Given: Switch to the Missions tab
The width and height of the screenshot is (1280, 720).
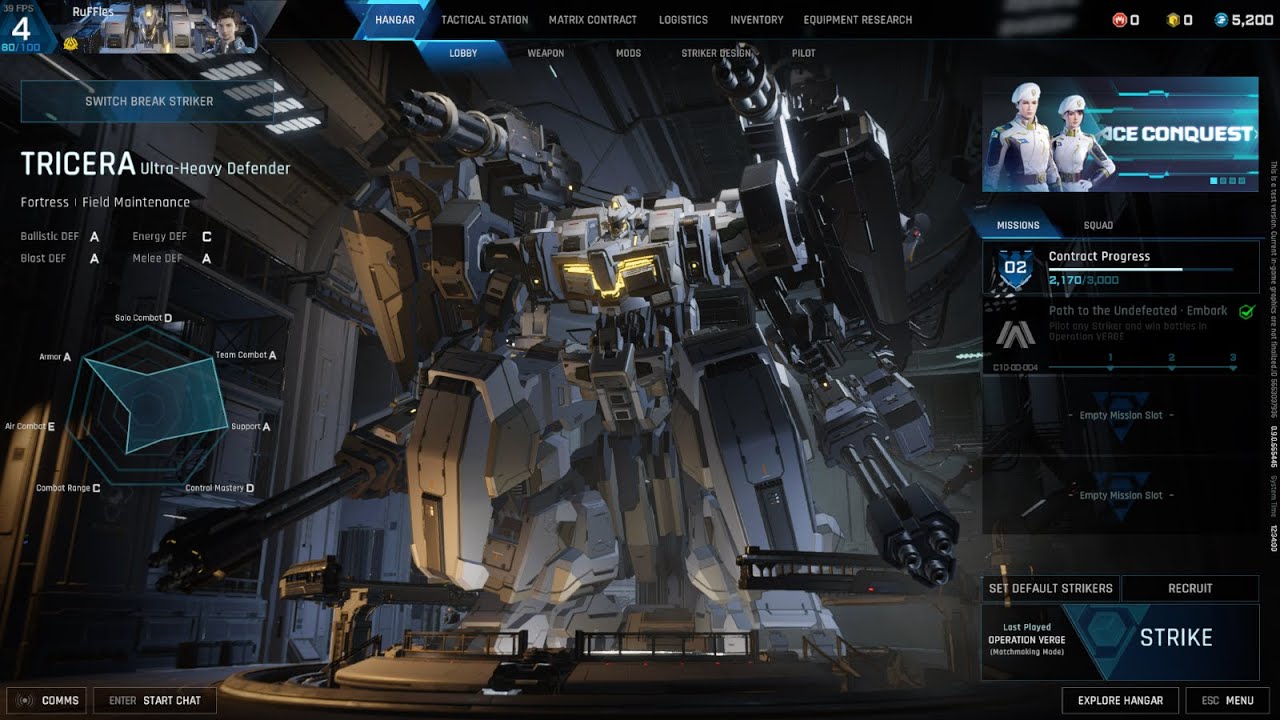Looking at the screenshot, I should click(x=1018, y=225).
